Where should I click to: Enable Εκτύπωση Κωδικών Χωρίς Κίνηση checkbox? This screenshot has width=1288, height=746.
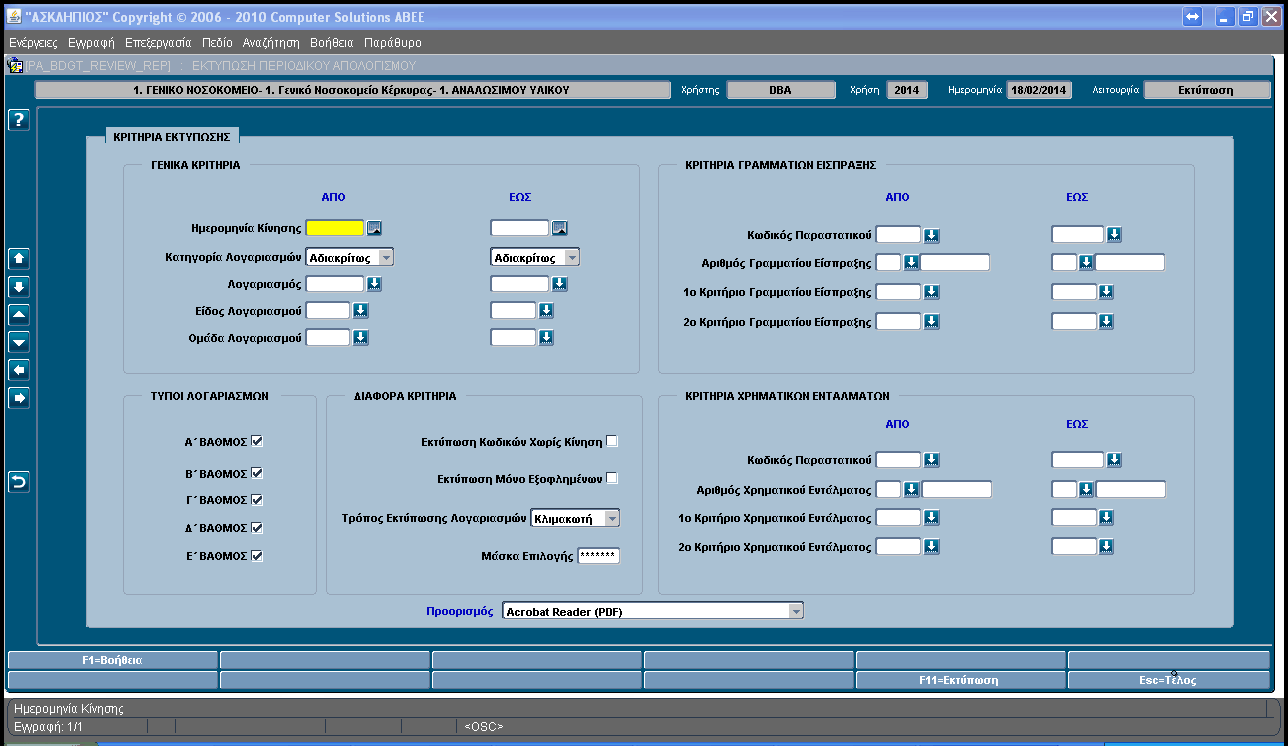[x=612, y=441]
